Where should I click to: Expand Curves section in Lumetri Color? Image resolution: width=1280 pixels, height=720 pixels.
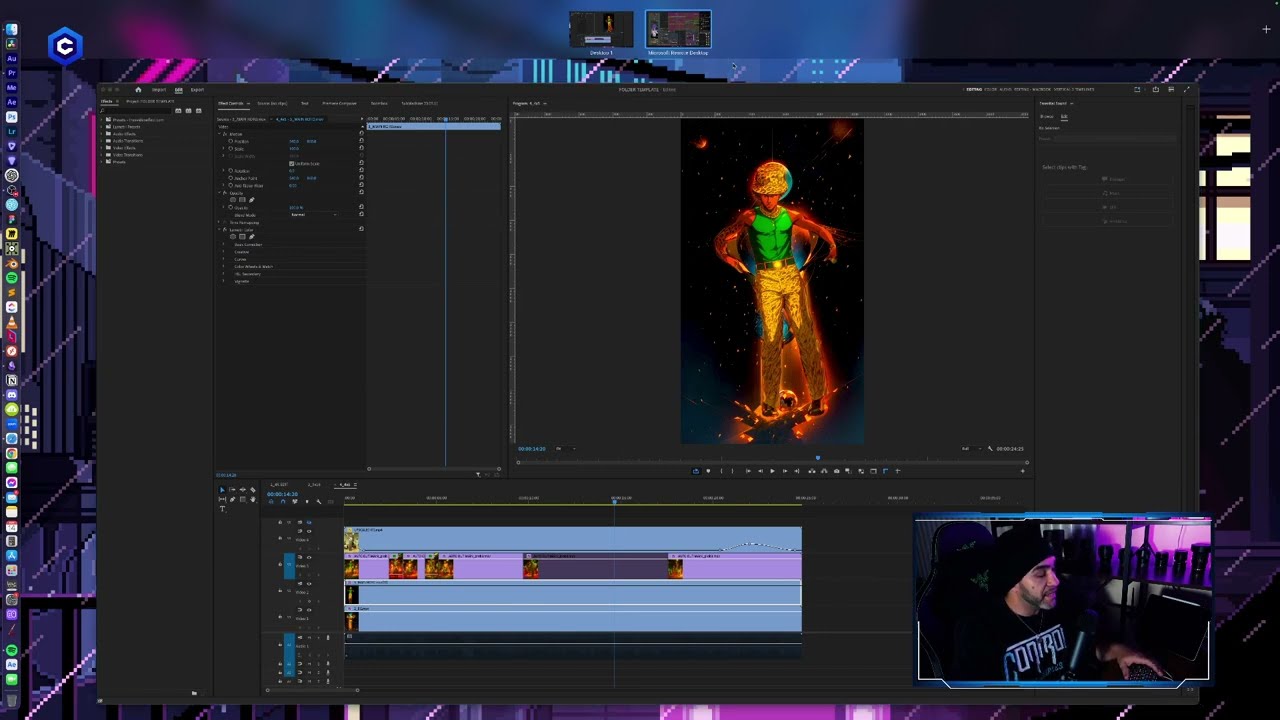(223, 259)
